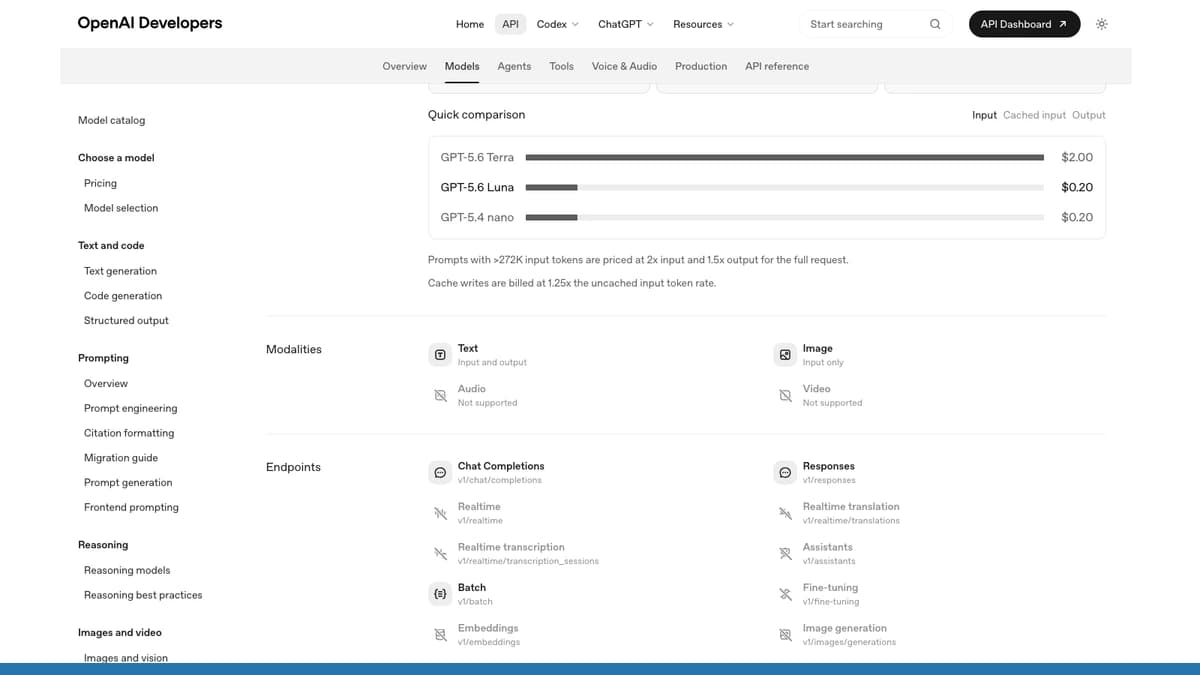Switch to the Agents tab

click(x=514, y=66)
